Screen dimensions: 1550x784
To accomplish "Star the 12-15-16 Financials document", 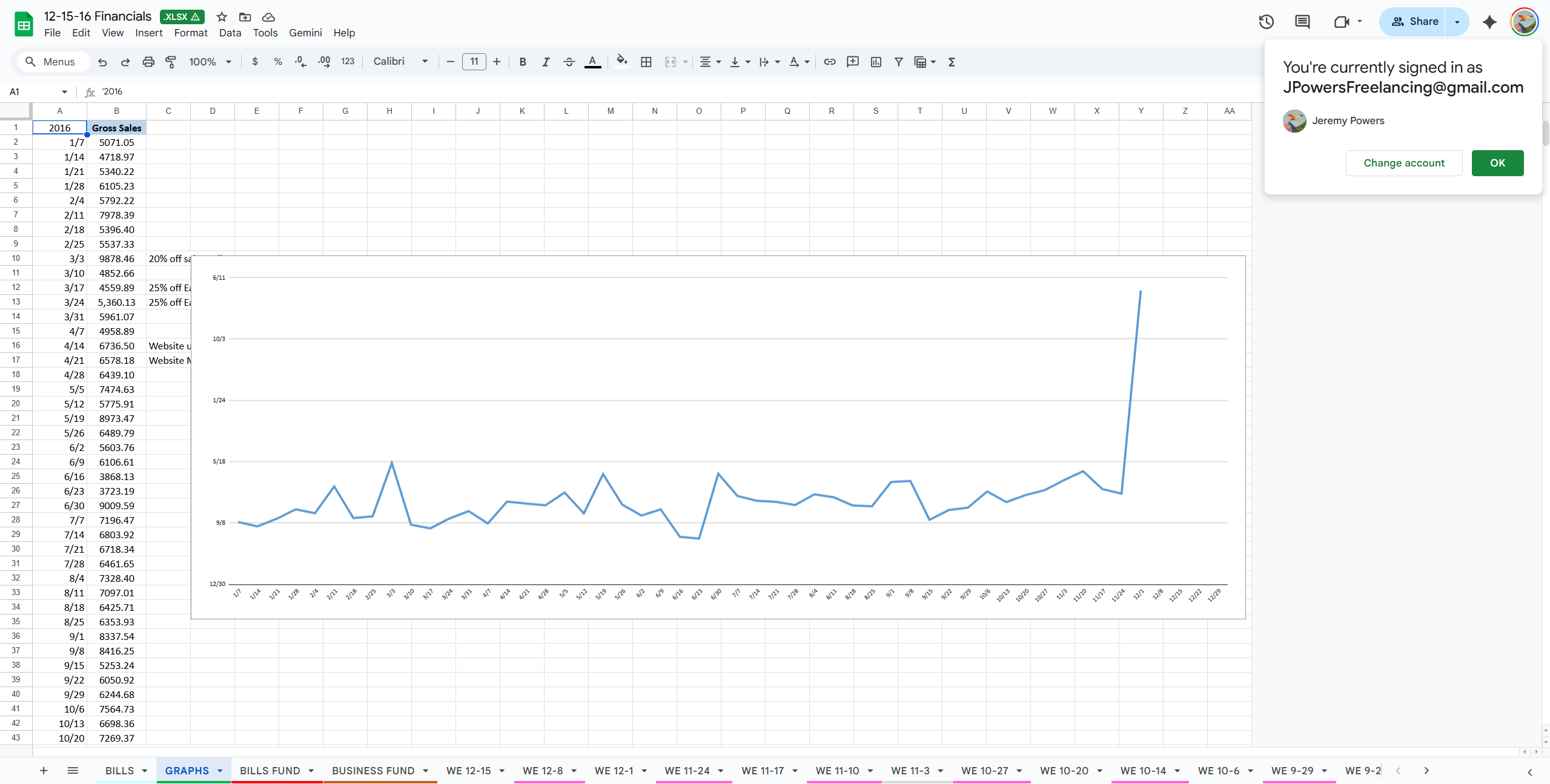I will pos(222,17).
